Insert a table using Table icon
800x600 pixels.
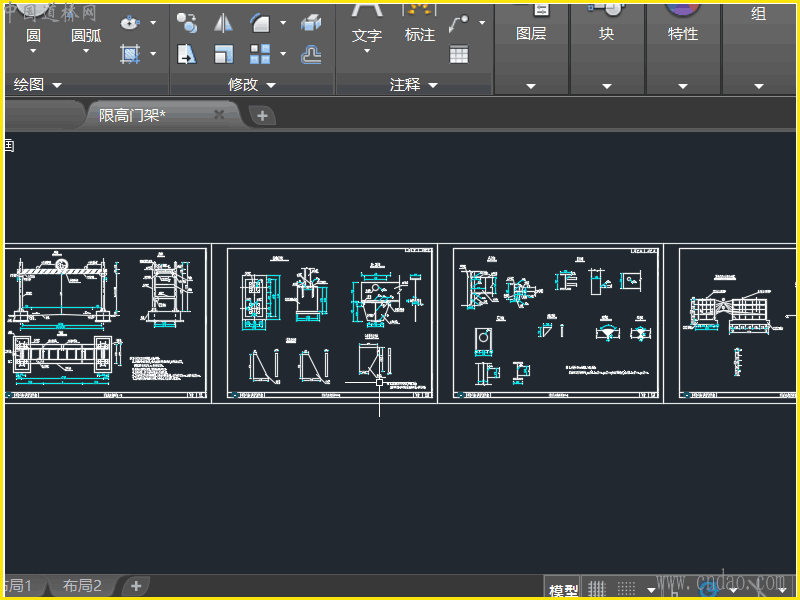[459, 54]
